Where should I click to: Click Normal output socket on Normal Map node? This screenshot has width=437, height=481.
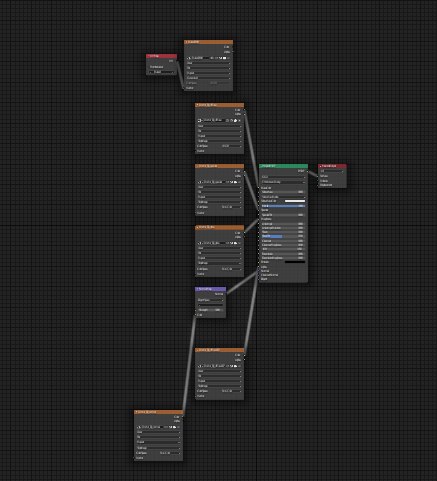(226, 294)
